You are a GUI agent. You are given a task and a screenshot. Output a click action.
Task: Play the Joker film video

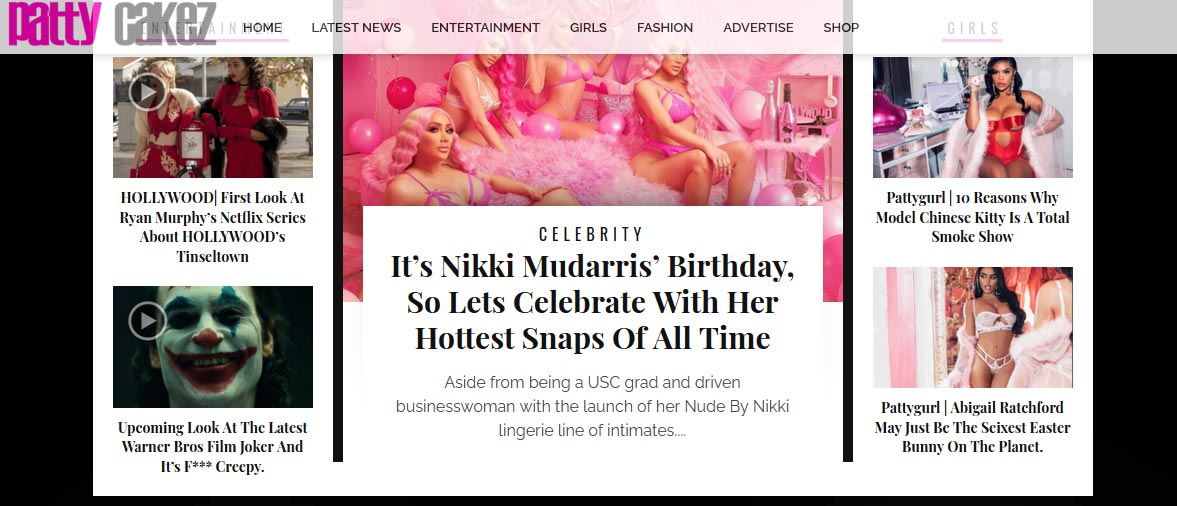click(147, 320)
